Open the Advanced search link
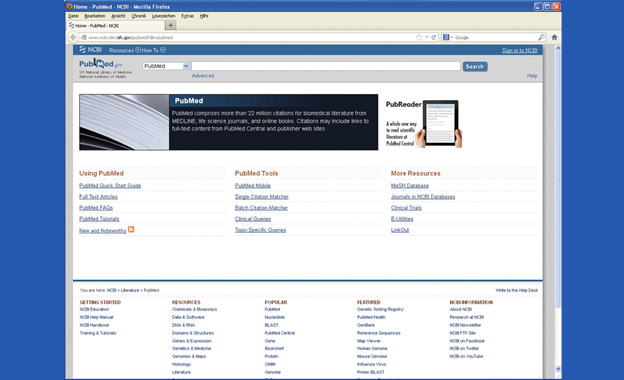The width and height of the screenshot is (624, 380). pos(203,76)
